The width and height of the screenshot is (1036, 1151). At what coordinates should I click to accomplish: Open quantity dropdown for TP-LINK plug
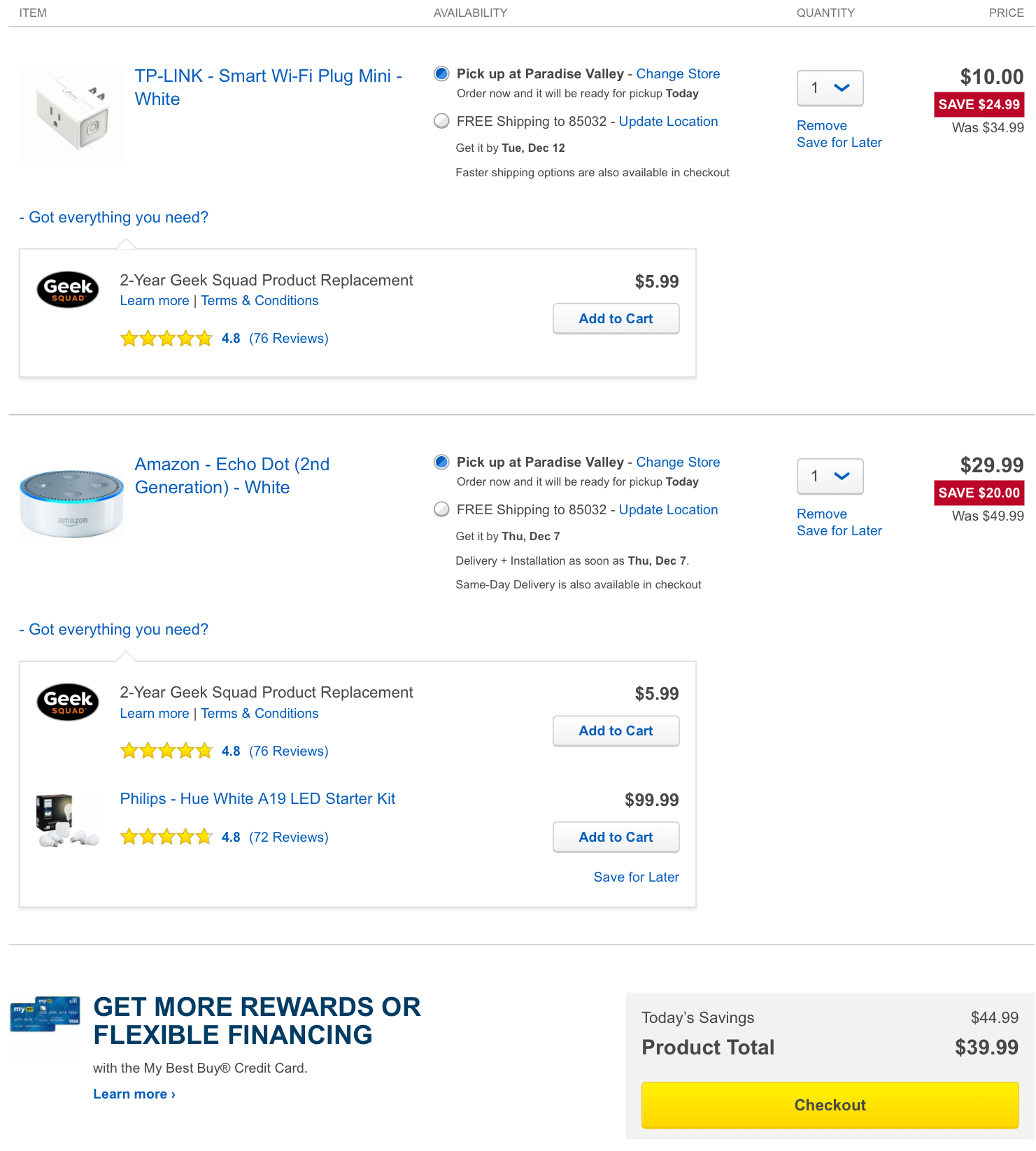(830, 88)
